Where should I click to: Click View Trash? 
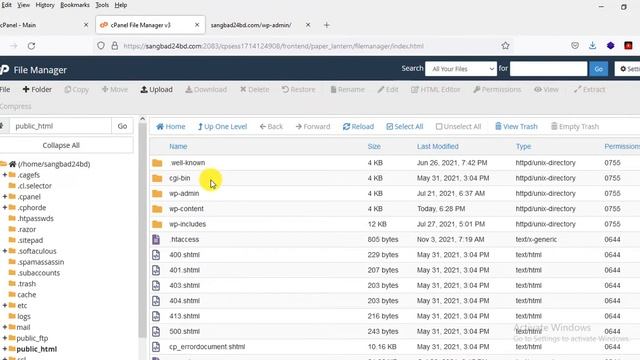point(516,127)
